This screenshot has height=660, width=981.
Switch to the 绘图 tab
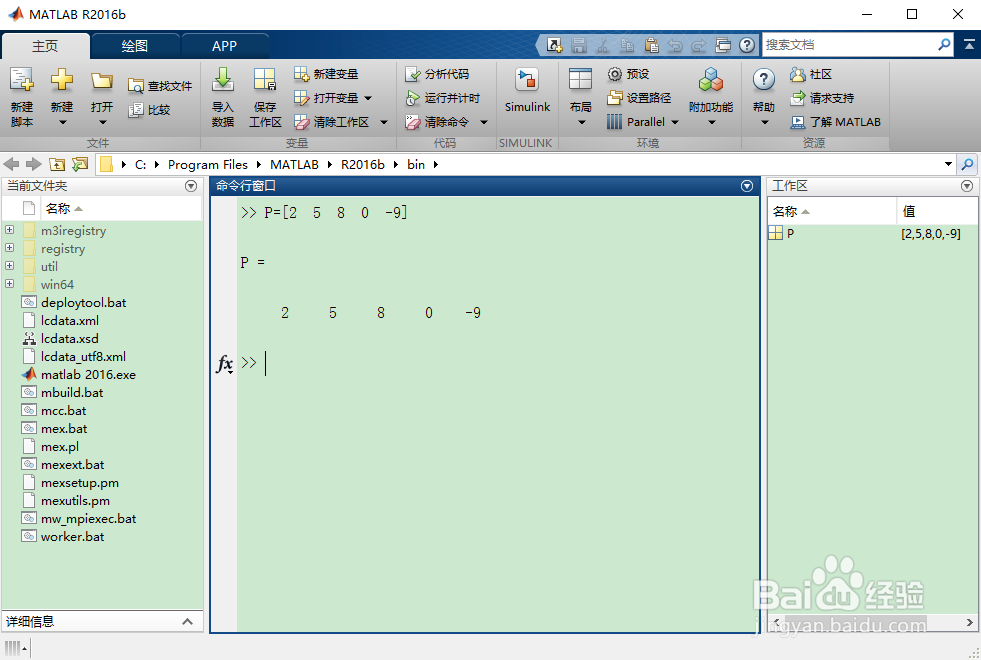[135, 46]
